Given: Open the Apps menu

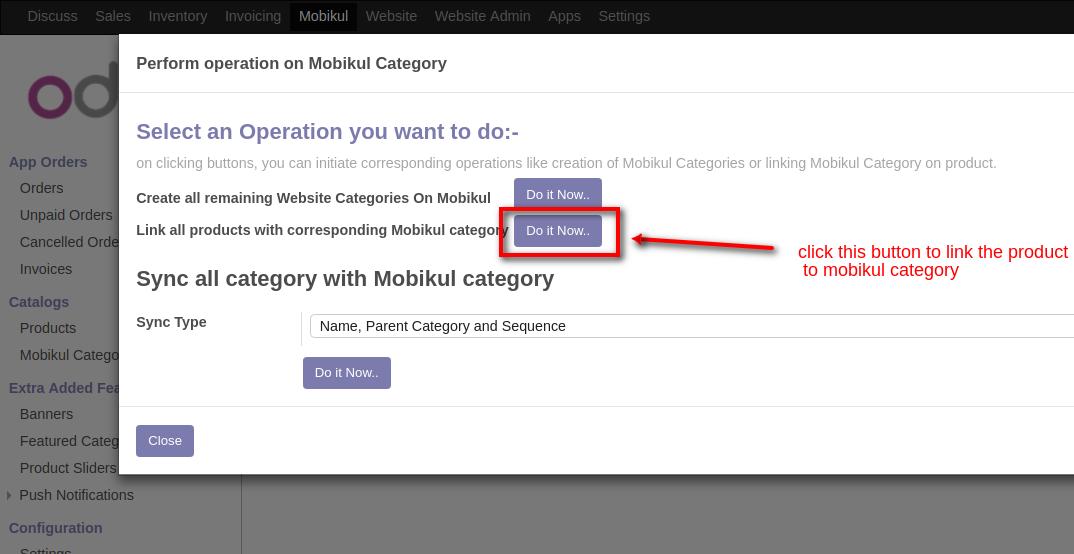Looking at the screenshot, I should [564, 16].
